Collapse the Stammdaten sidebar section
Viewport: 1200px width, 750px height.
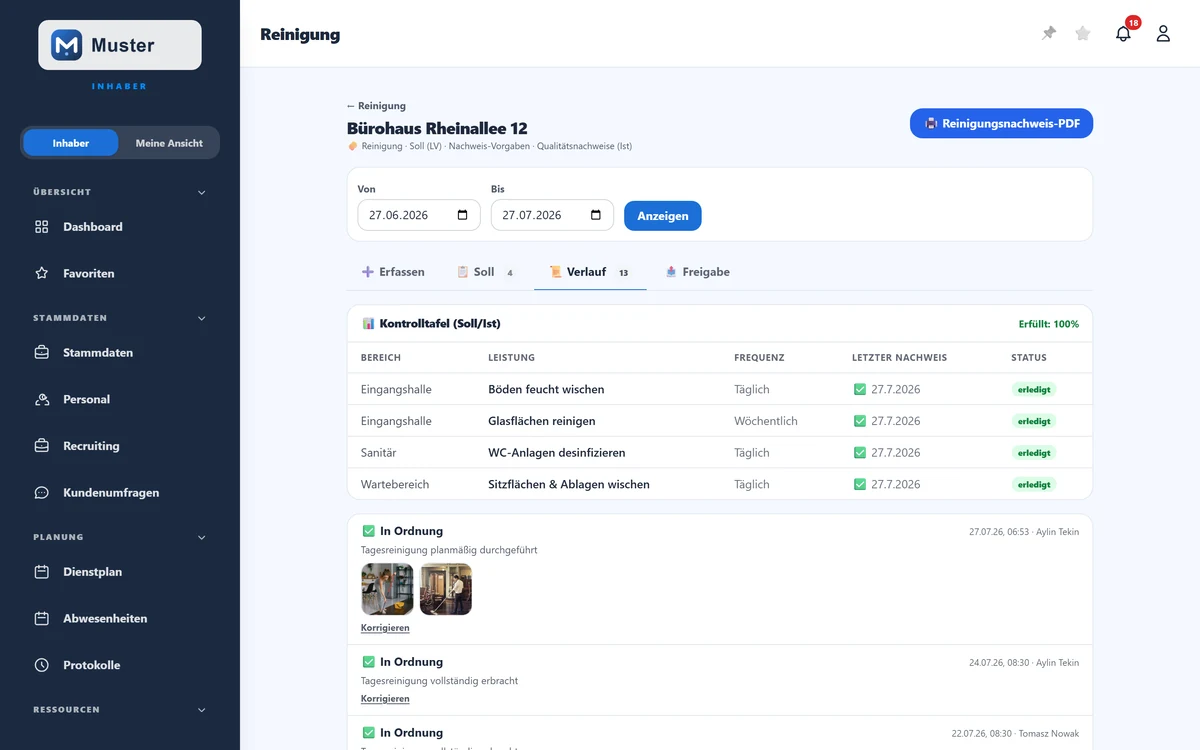(201, 318)
